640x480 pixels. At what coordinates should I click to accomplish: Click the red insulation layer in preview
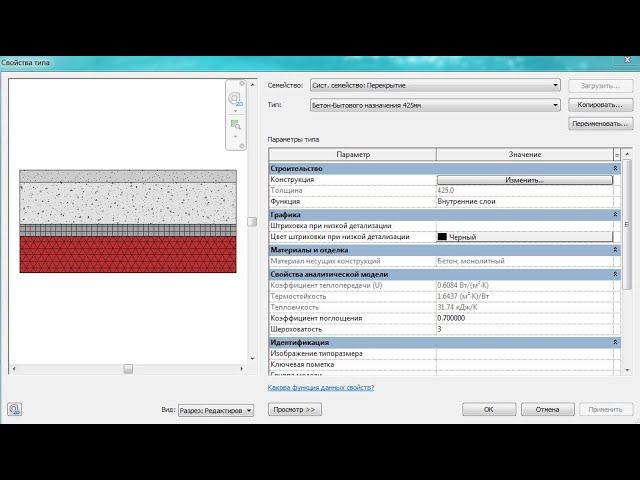tap(128, 254)
